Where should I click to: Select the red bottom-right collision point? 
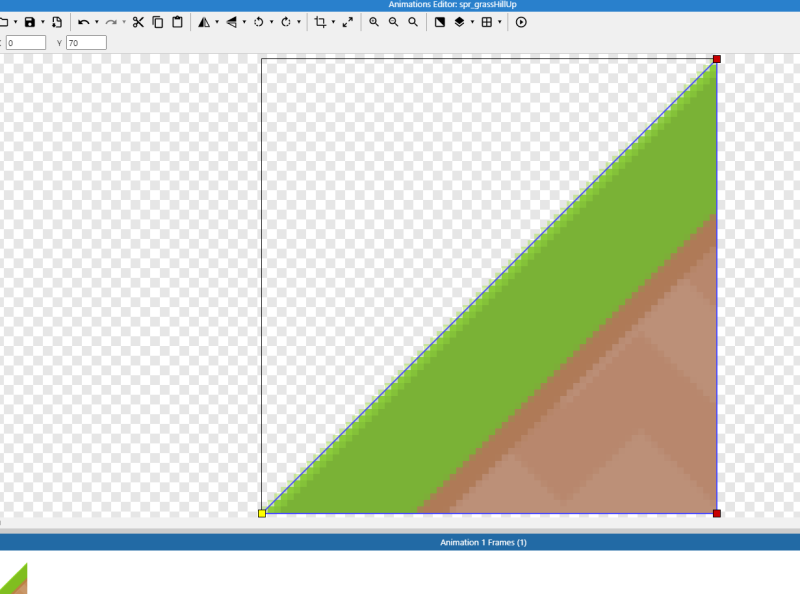(x=717, y=513)
